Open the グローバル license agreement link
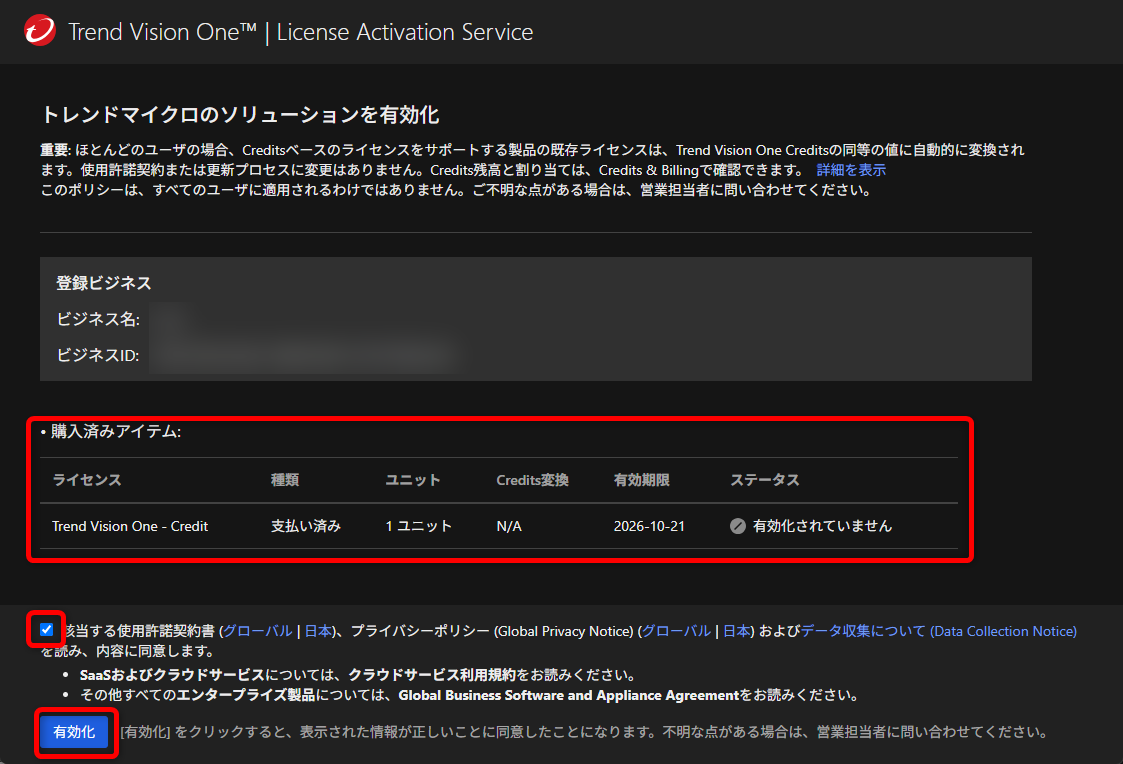This screenshot has height=764, width=1123. point(257,631)
